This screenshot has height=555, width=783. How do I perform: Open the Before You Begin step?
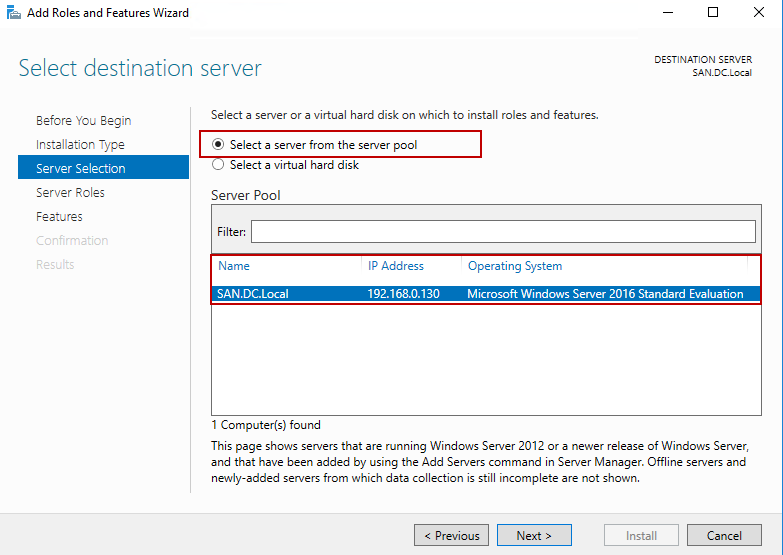83,120
